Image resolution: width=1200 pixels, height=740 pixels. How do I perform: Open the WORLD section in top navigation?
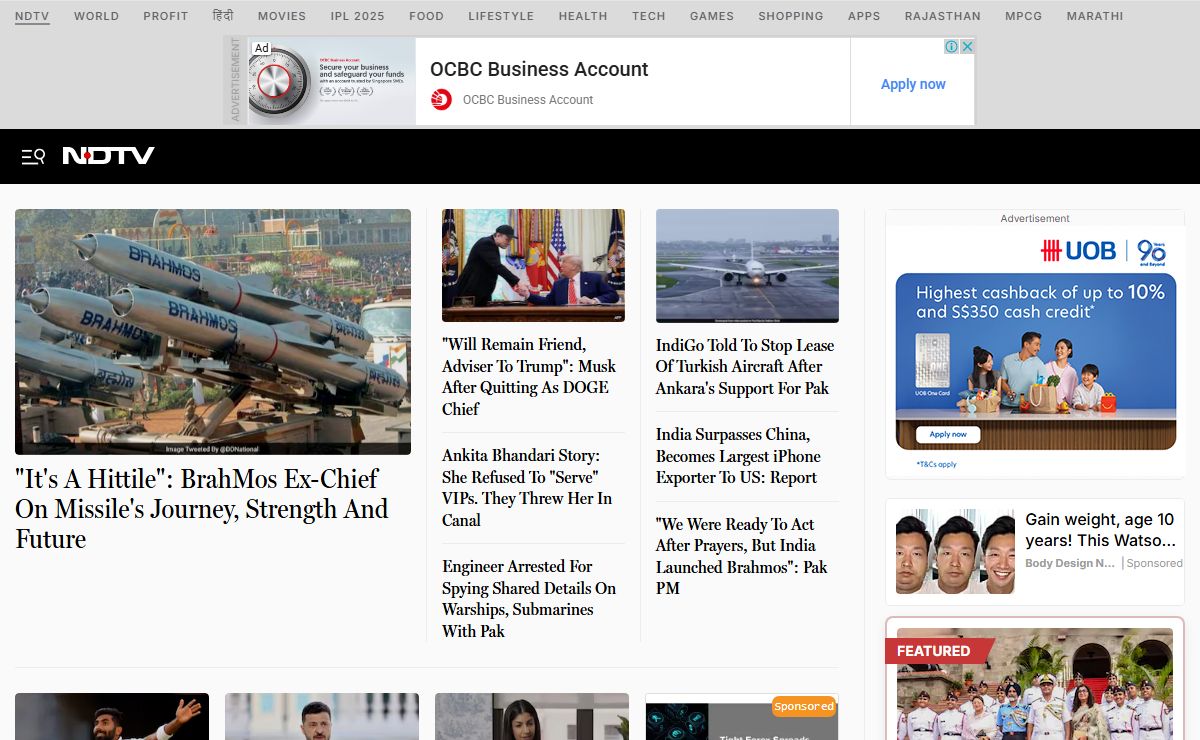coord(96,16)
